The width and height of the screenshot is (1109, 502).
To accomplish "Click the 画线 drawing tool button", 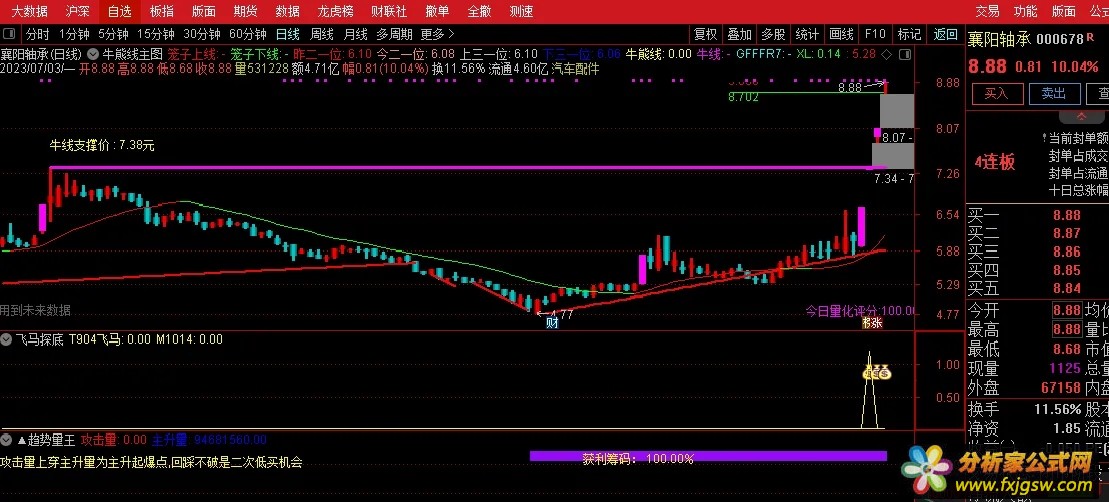I will point(841,34).
